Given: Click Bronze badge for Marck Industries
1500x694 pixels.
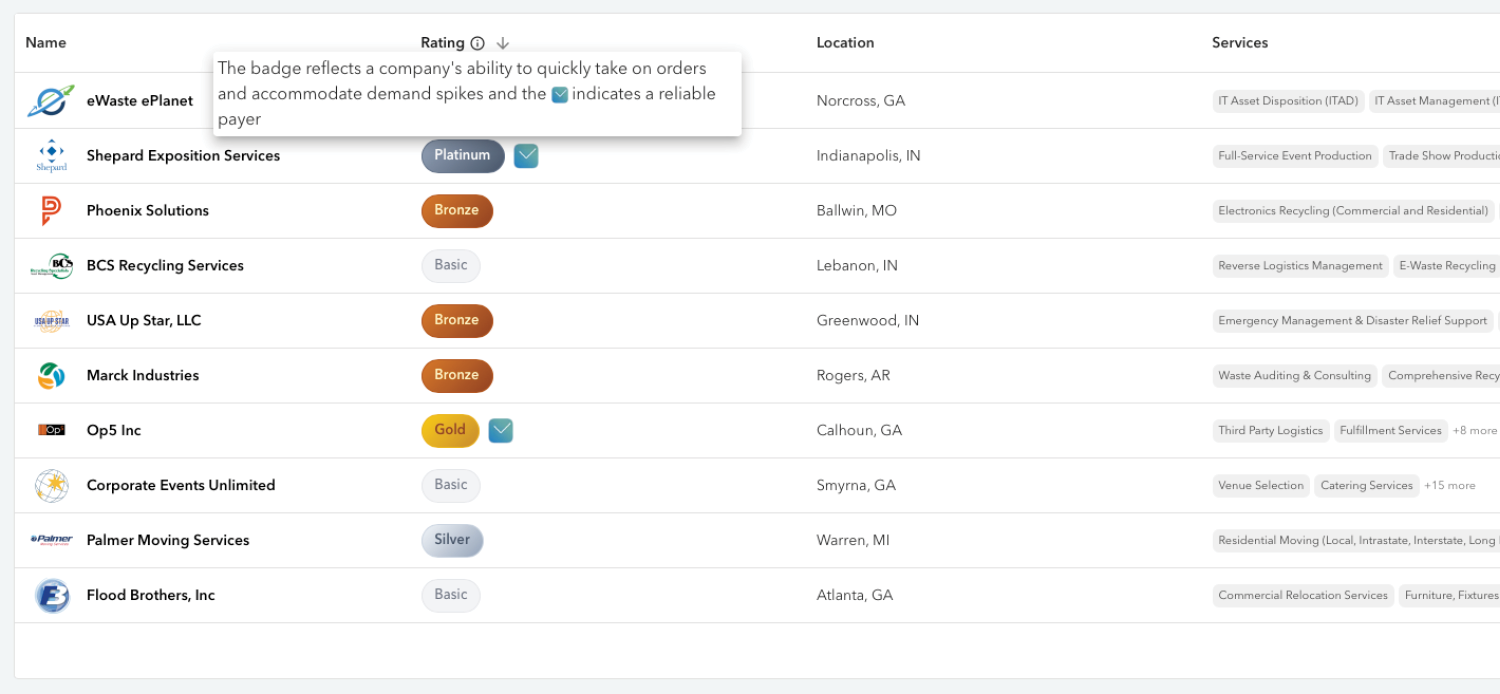Looking at the screenshot, I should 457,376.
